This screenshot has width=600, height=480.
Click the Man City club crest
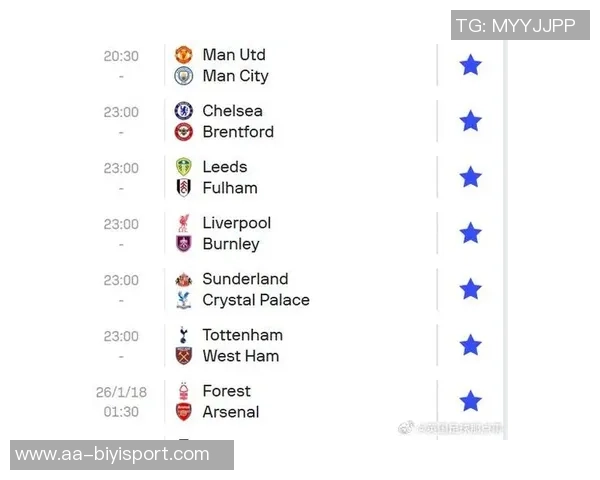pos(184,76)
